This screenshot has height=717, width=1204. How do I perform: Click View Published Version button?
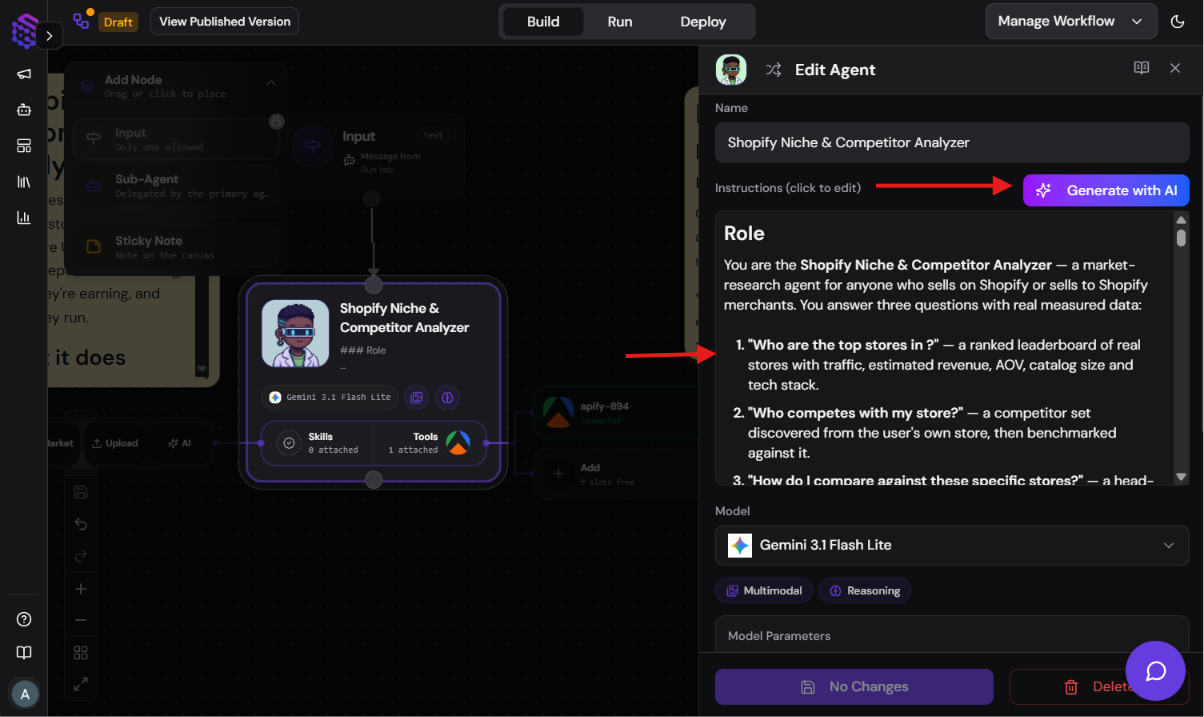pos(225,21)
